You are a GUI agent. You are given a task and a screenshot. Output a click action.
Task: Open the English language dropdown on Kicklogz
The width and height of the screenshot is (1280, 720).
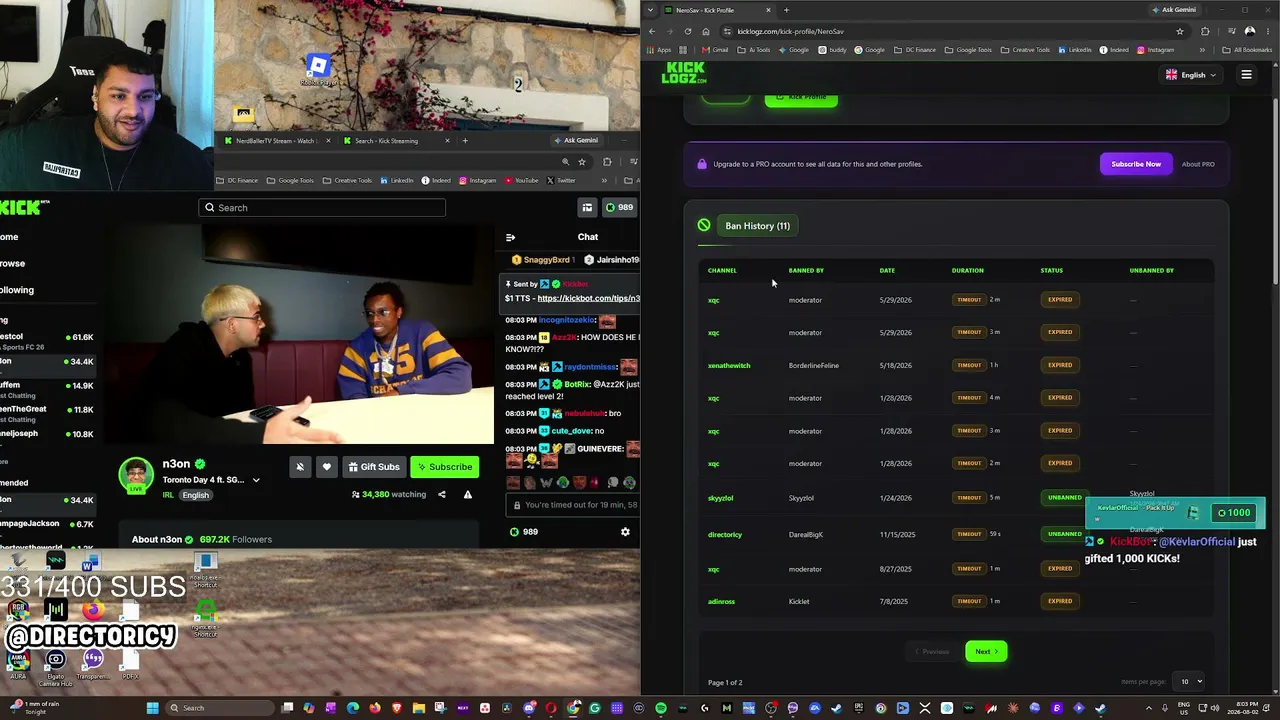tap(1190, 75)
